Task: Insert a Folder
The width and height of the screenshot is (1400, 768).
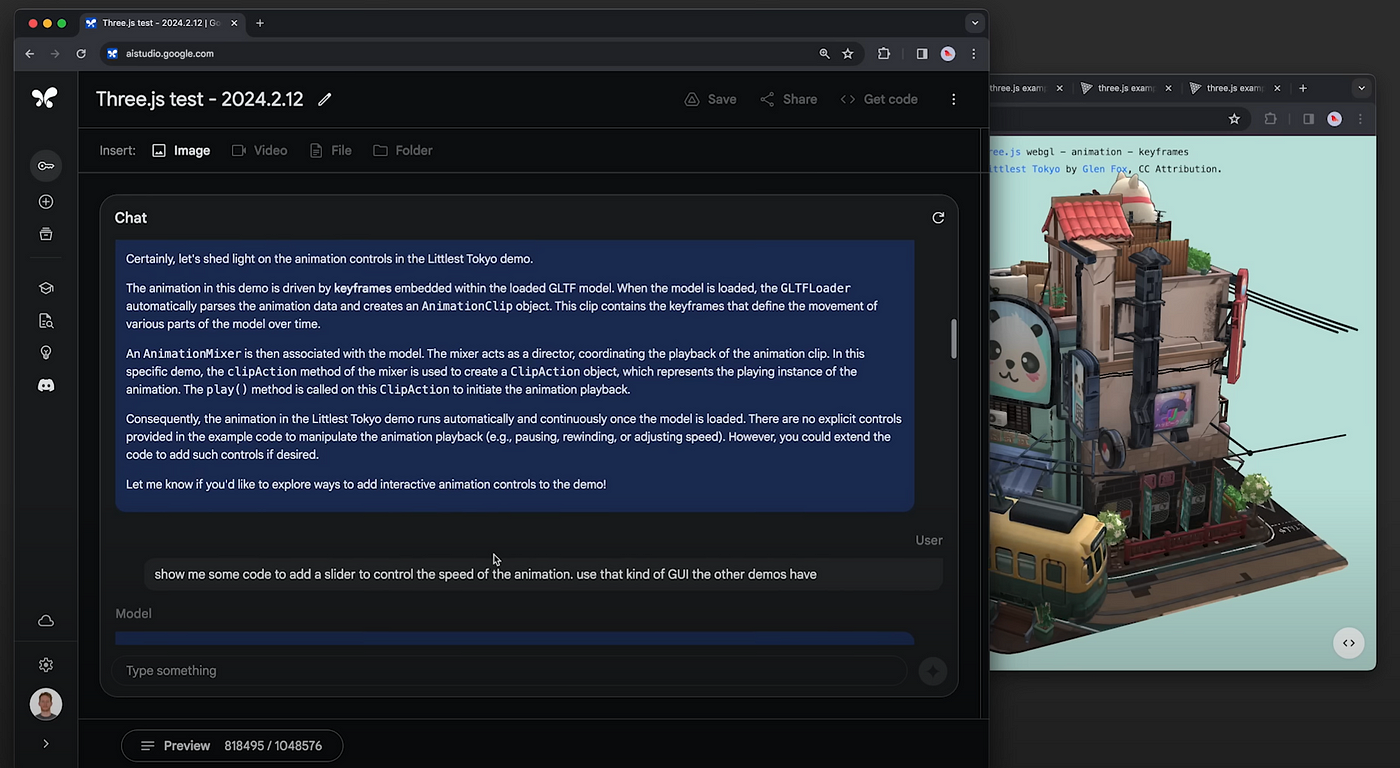Action: [x=402, y=150]
